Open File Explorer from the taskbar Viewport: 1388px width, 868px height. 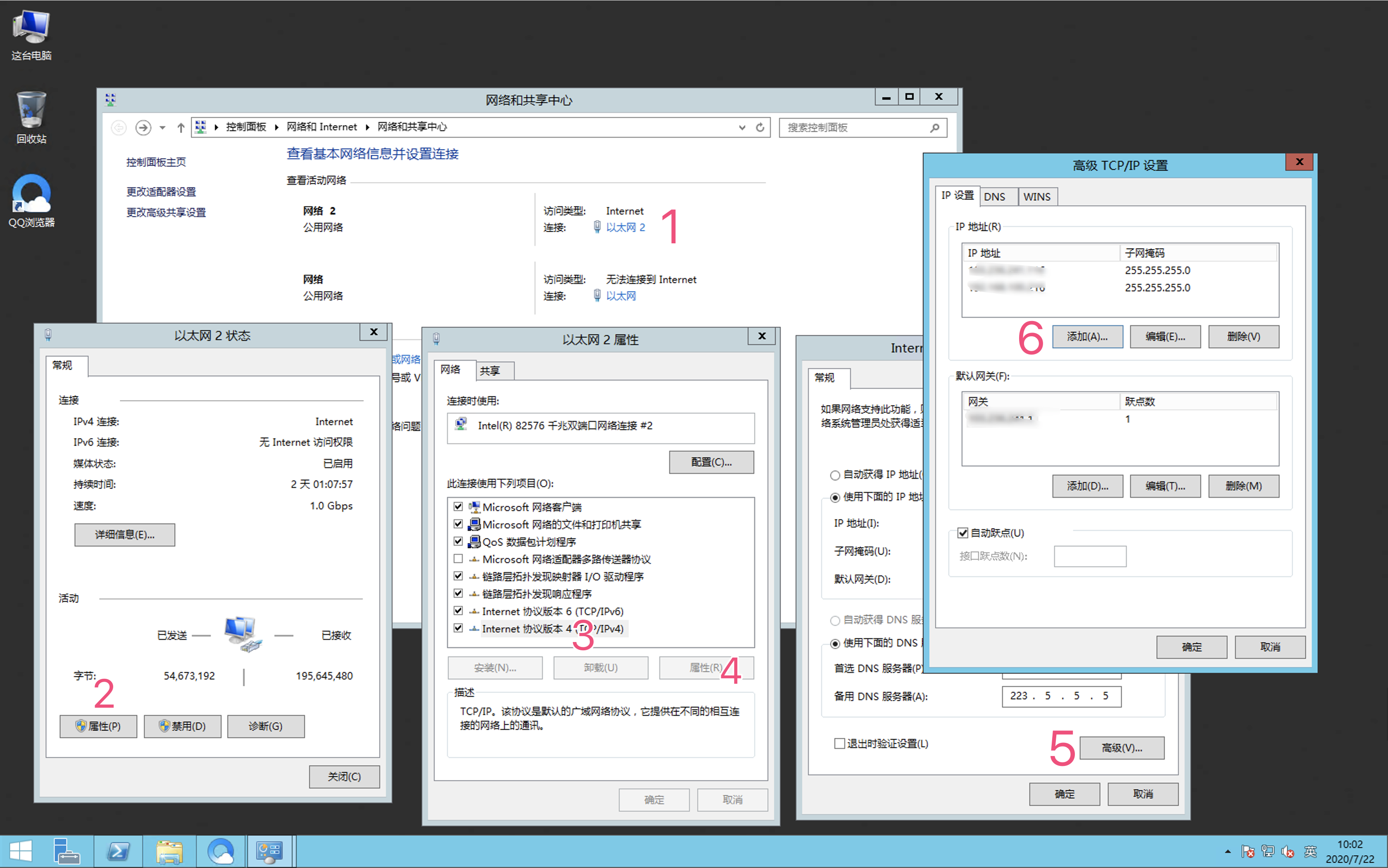[x=169, y=852]
